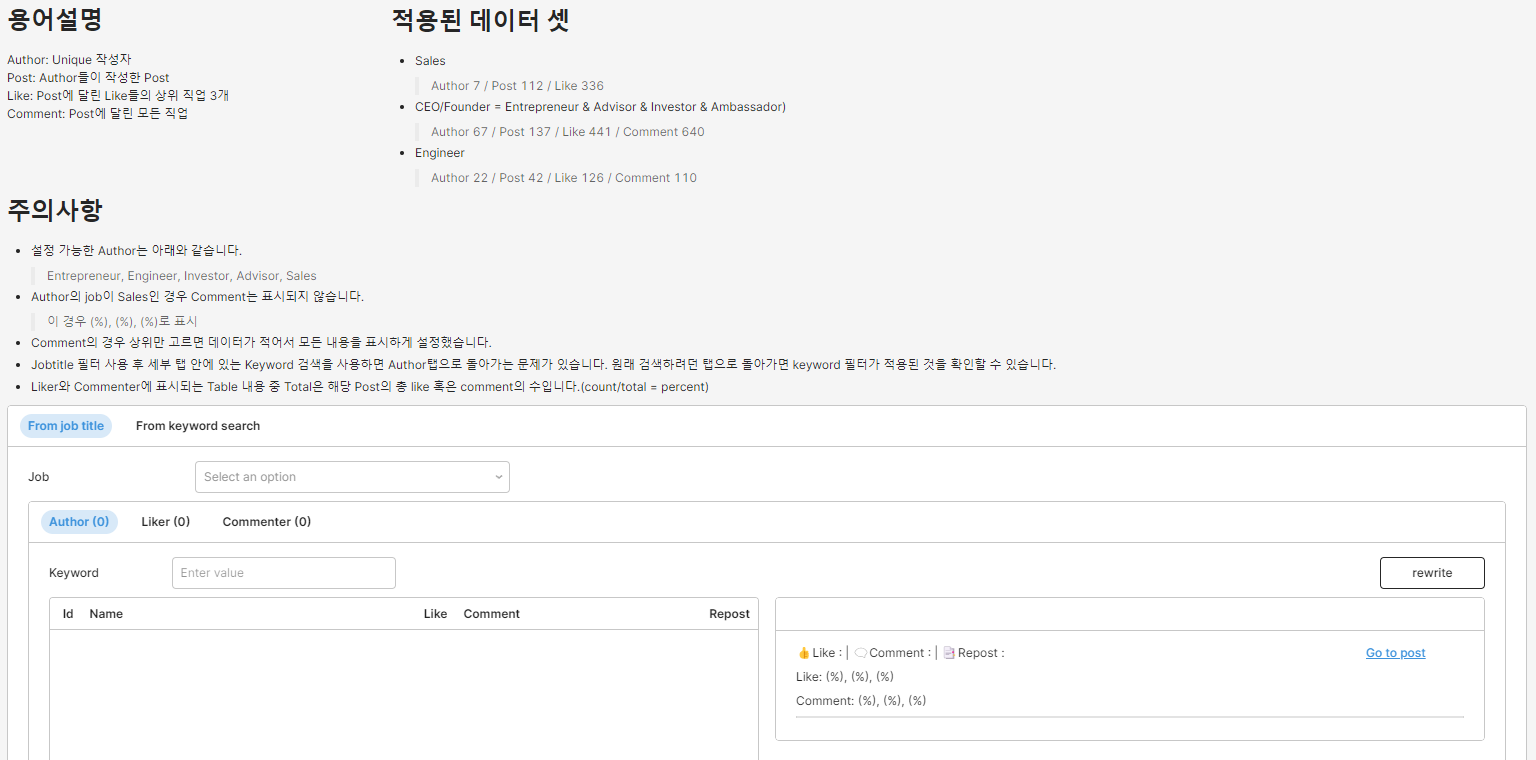
Task: Click the "Comment: Post에 달린 모든 직업" line
Action: click(x=97, y=114)
